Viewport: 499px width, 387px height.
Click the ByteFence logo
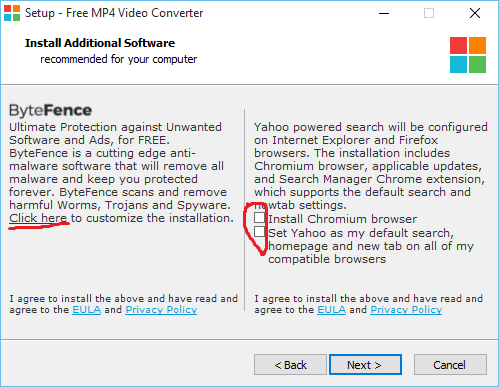[x=50, y=110]
